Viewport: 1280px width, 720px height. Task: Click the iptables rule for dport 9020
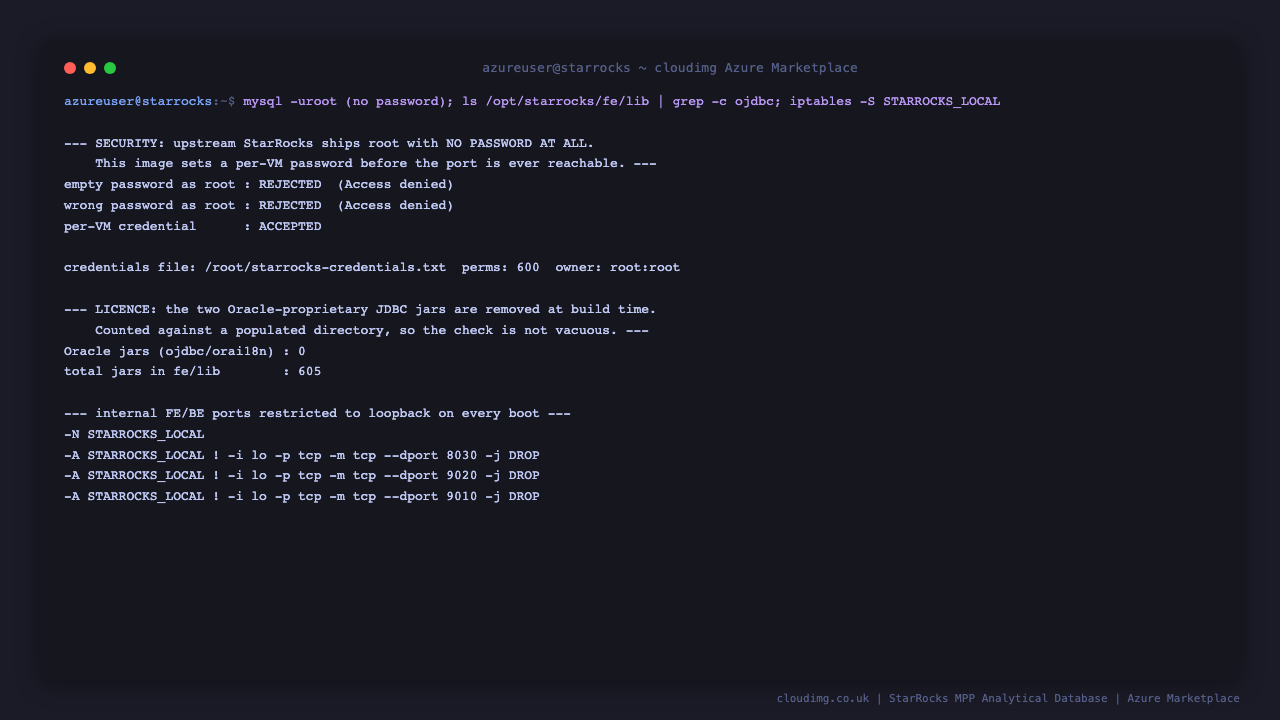tap(302, 476)
